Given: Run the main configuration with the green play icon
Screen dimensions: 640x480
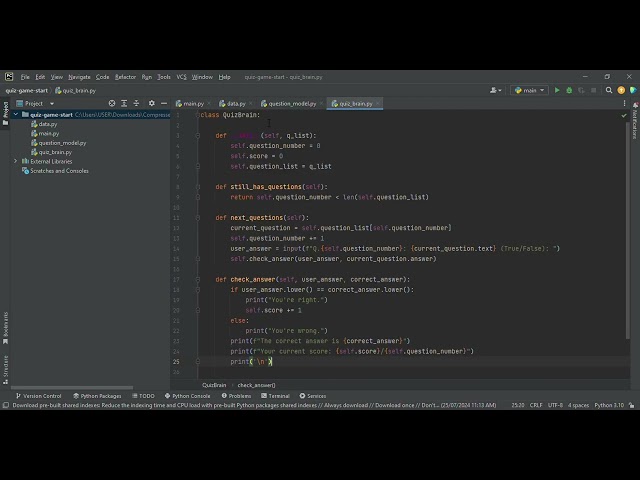Looking at the screenshot, I should point(557,90).
